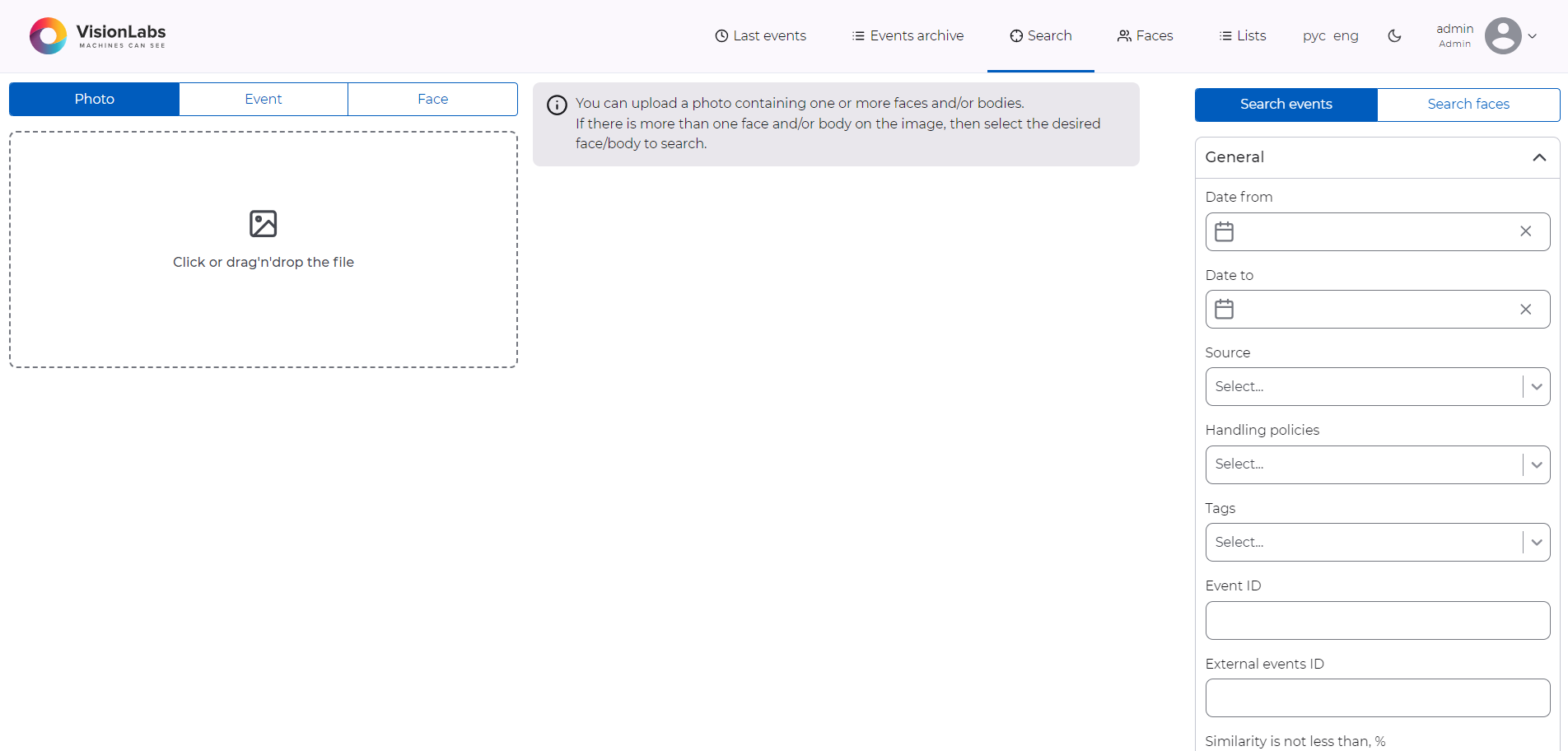Toggle dark mode with the moon icon
This screenshot has height=751, width=1568.
click(x=1394, y=35)
